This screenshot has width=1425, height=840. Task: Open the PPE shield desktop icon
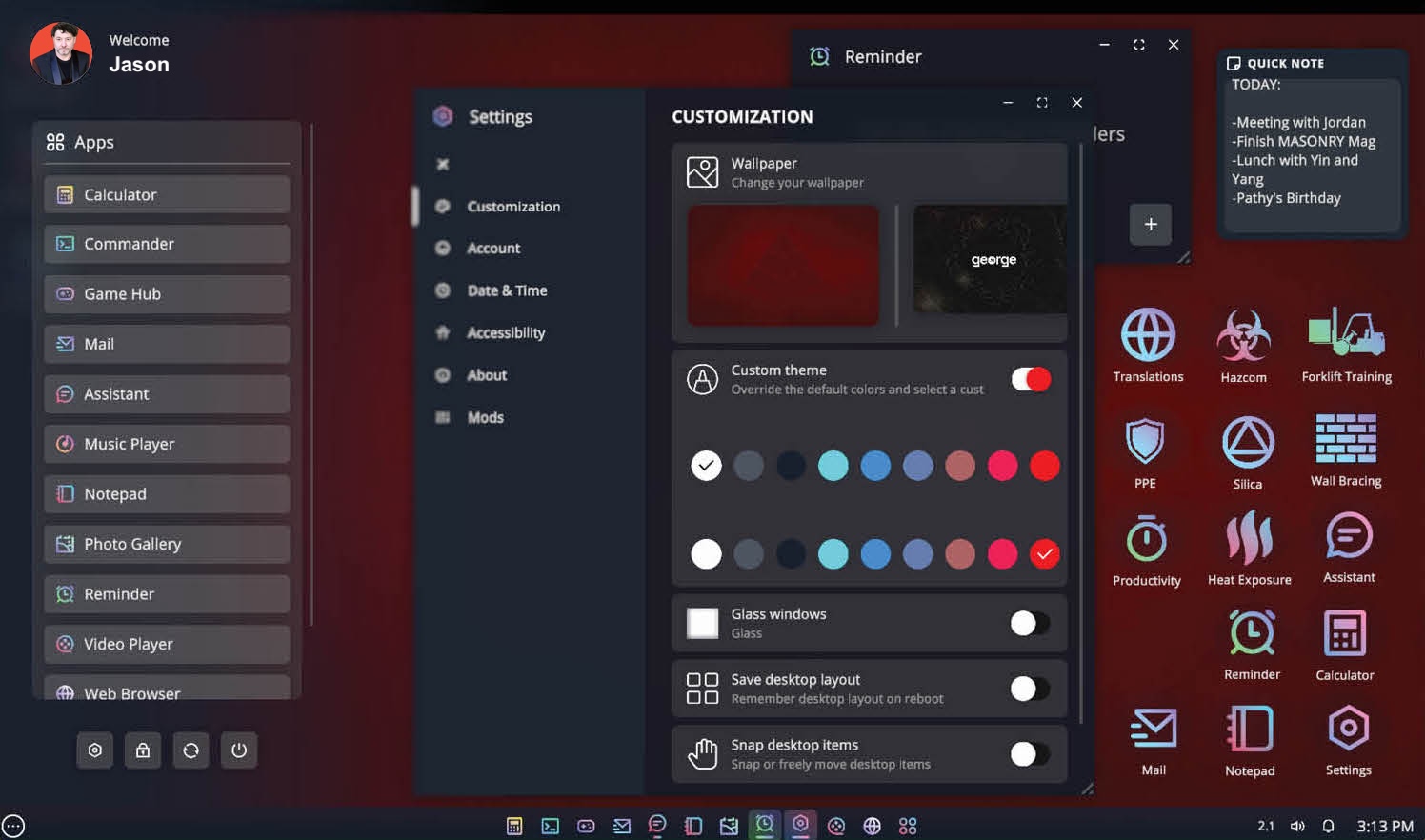1145,442
